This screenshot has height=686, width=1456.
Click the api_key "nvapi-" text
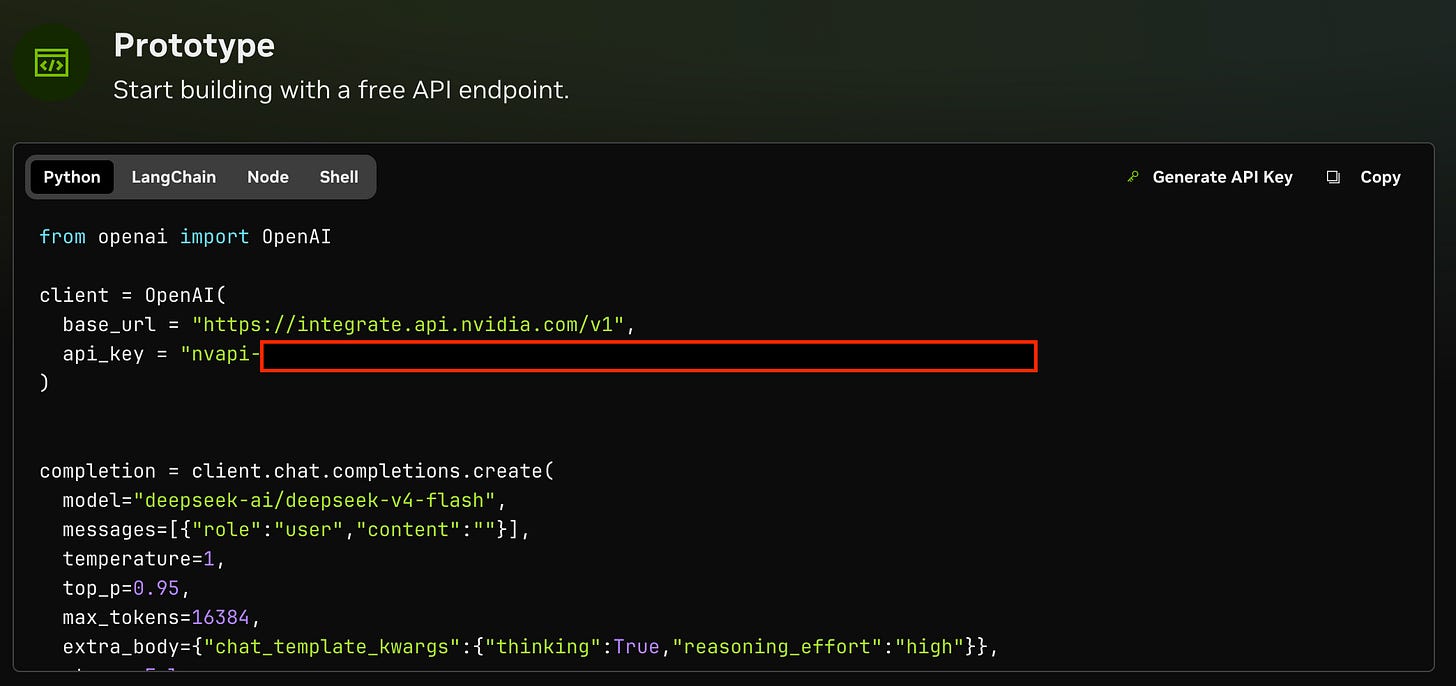(221, 354)
